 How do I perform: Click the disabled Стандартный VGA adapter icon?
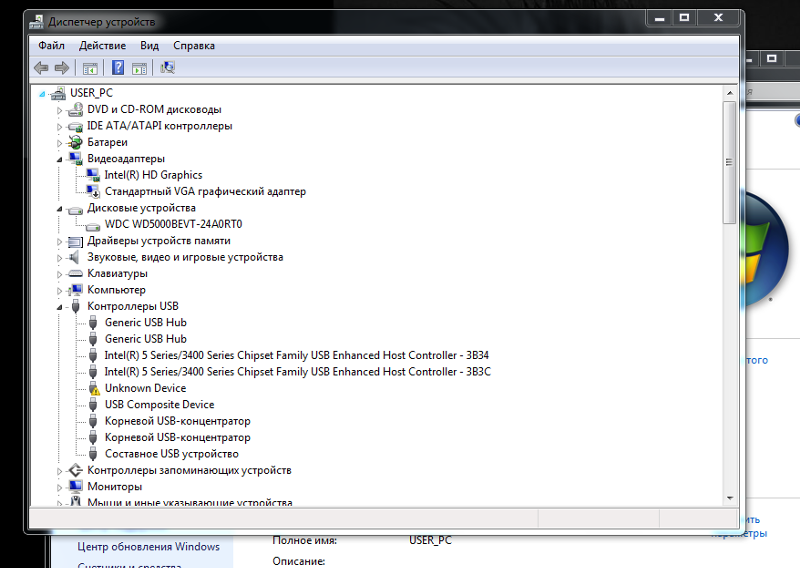click(x=93, y=191)
